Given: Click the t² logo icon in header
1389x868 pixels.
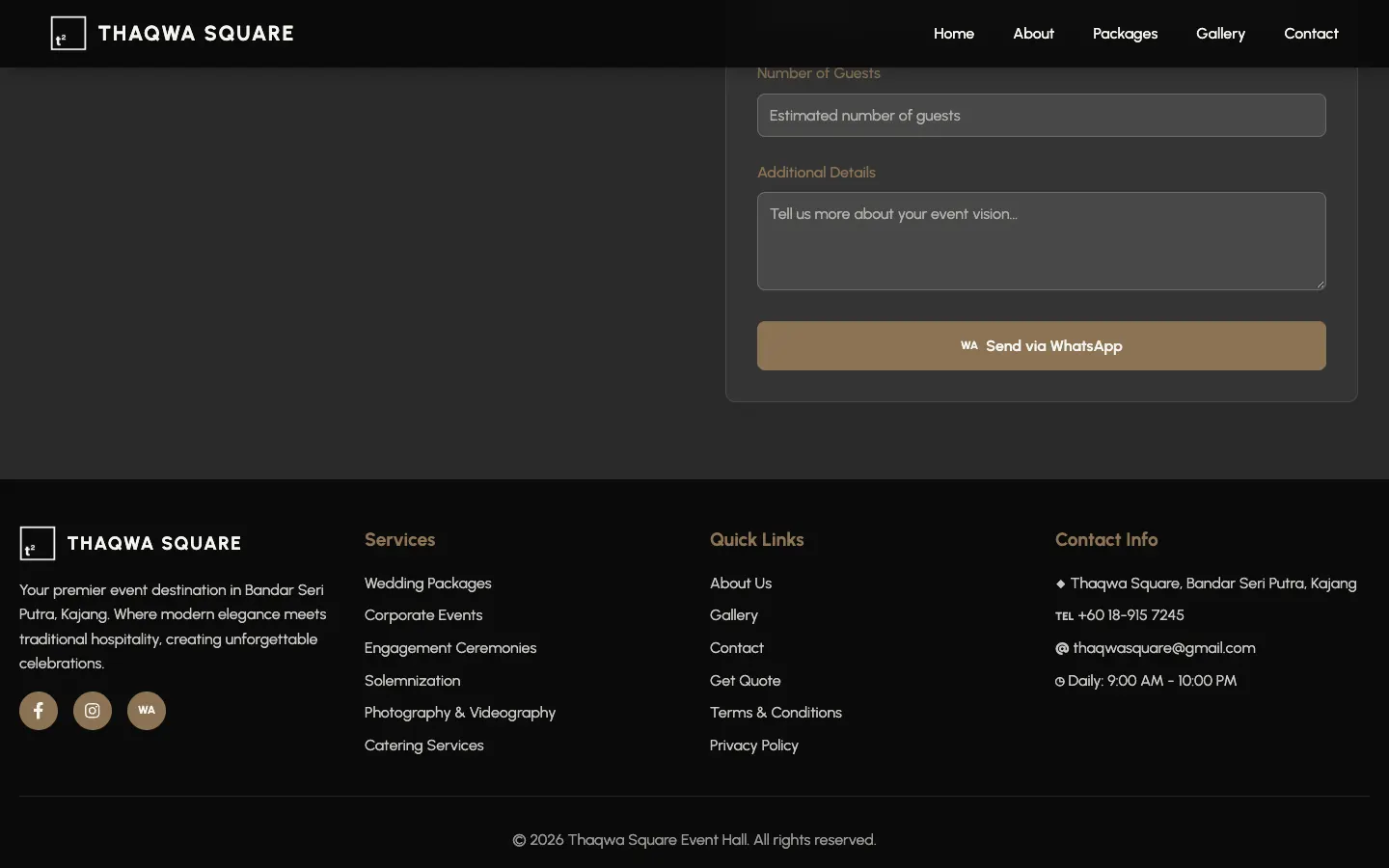Looking at the screenshot, I should click(x=68, y=34).
